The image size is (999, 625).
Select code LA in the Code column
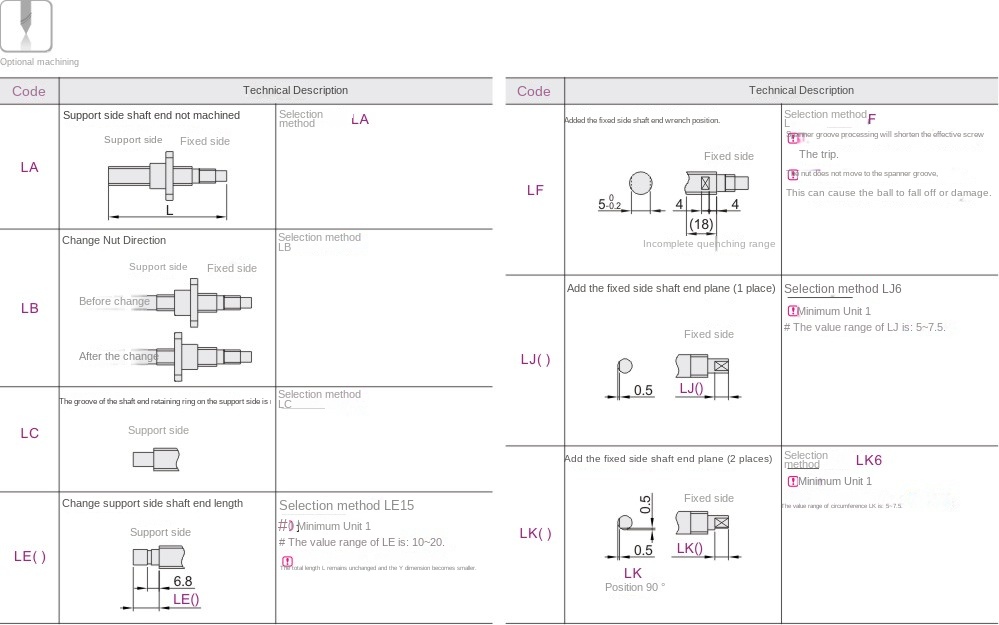pyautogui.click(x=29, y=168)
